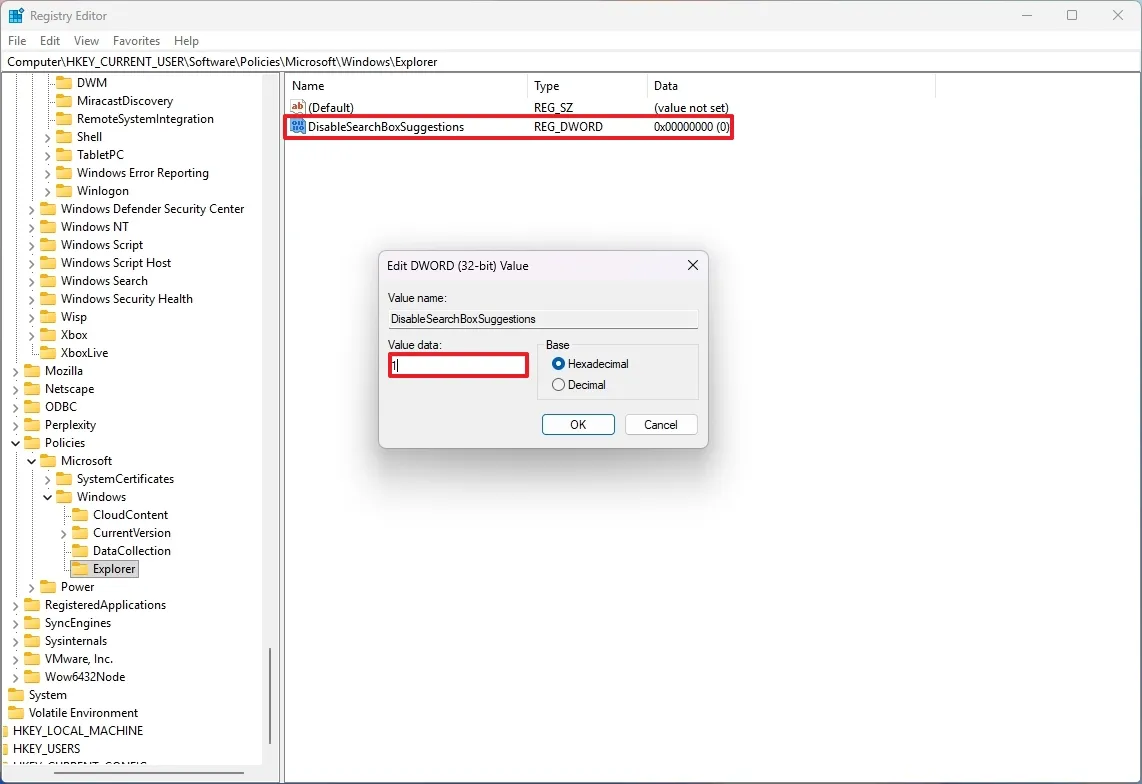Click Cancel to dismiss the dialog
This screenshot has height=784, width=1142.
pos(660,424)
